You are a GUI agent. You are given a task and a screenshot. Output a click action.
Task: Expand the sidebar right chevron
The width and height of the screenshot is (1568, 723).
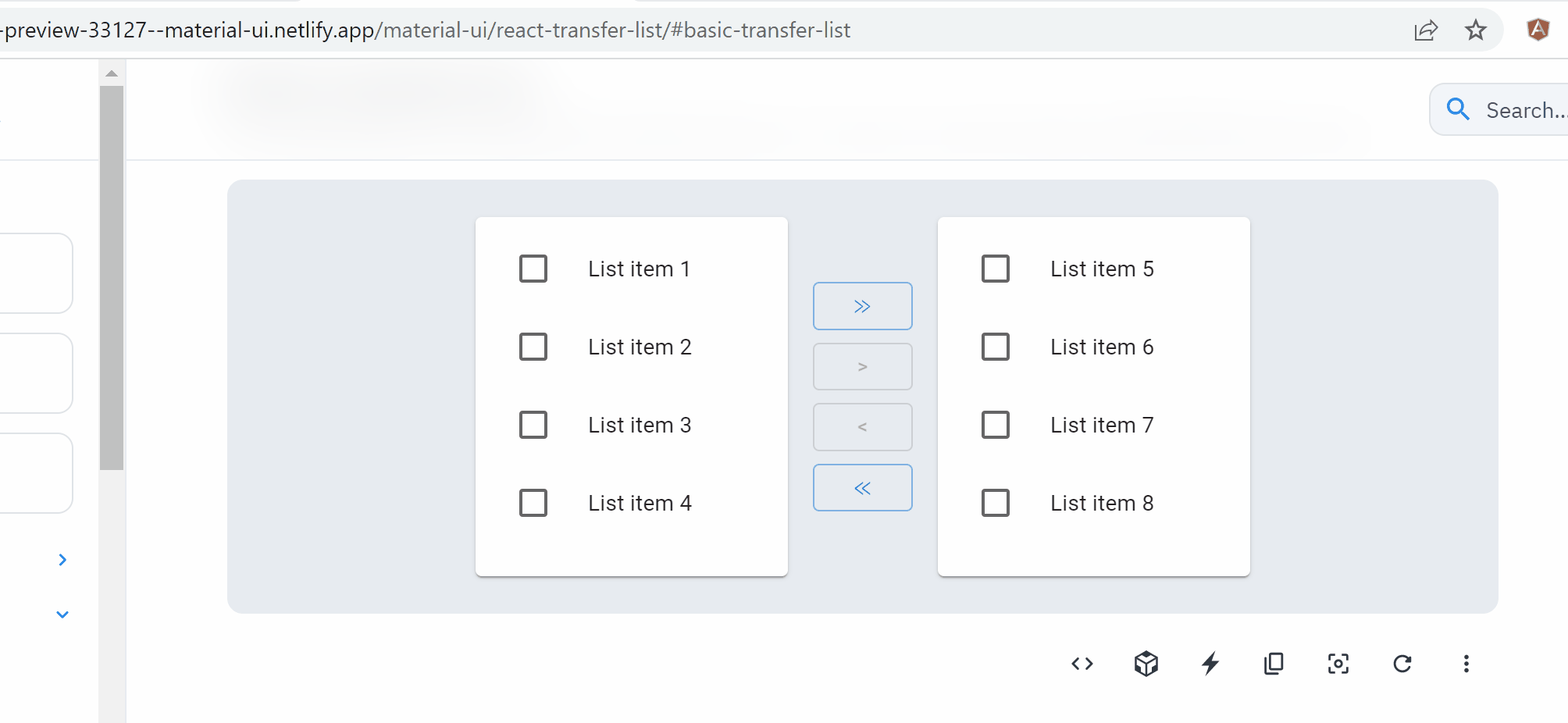tap(62, 559)
